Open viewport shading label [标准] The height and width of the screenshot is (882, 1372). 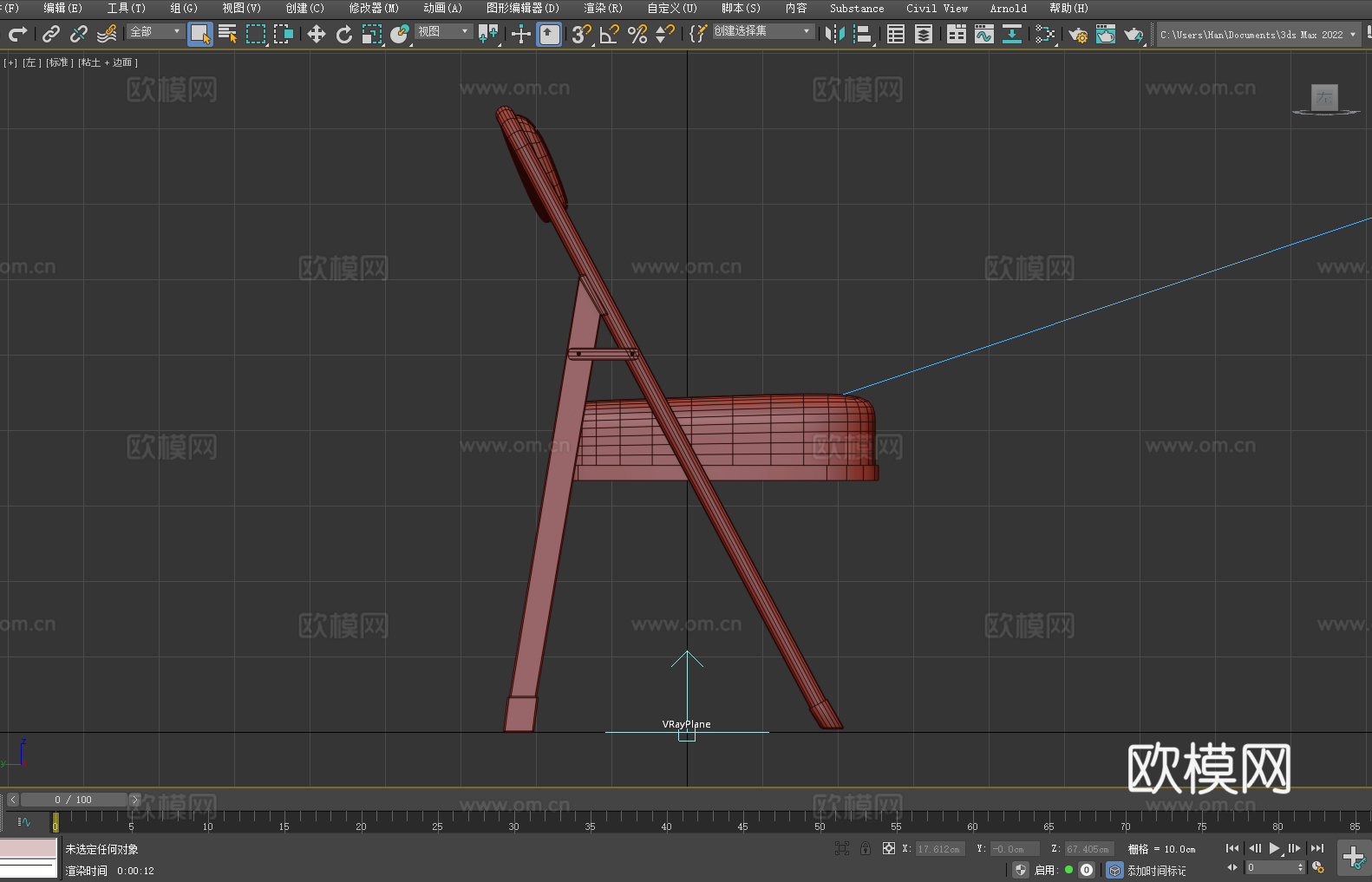pos(59,62)
